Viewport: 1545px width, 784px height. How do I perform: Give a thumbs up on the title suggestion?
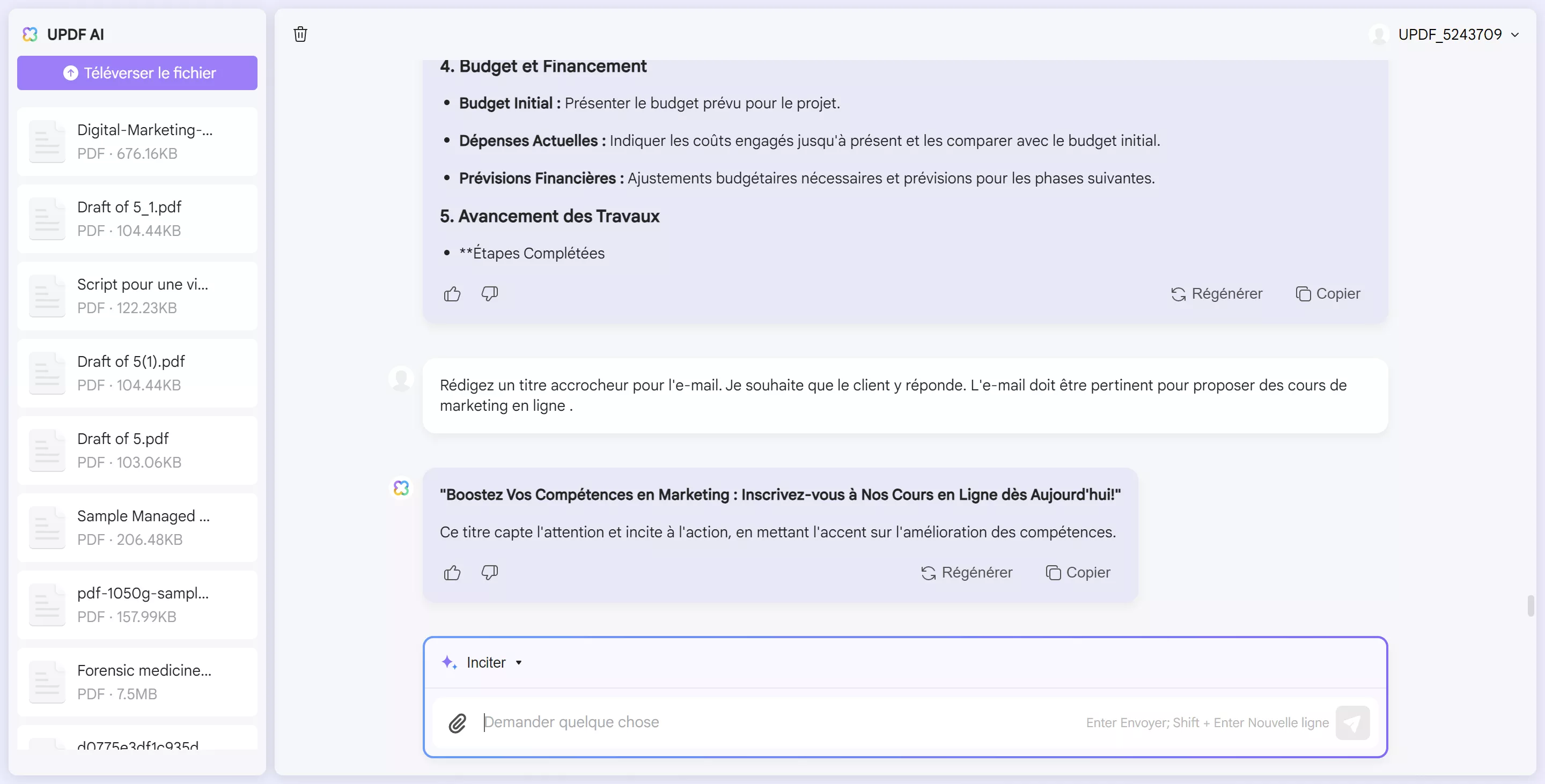[452, 573]
